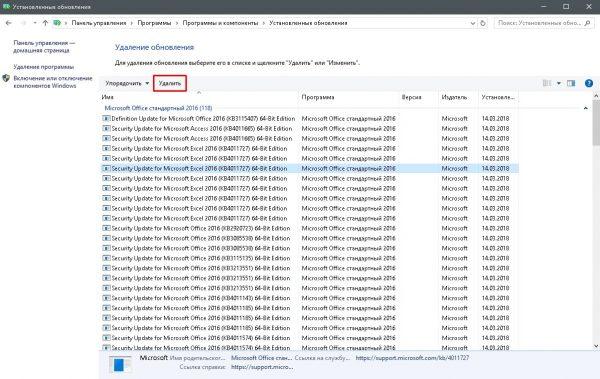
Task: Sort by the Программа column header
Action: tap(348, 97)
